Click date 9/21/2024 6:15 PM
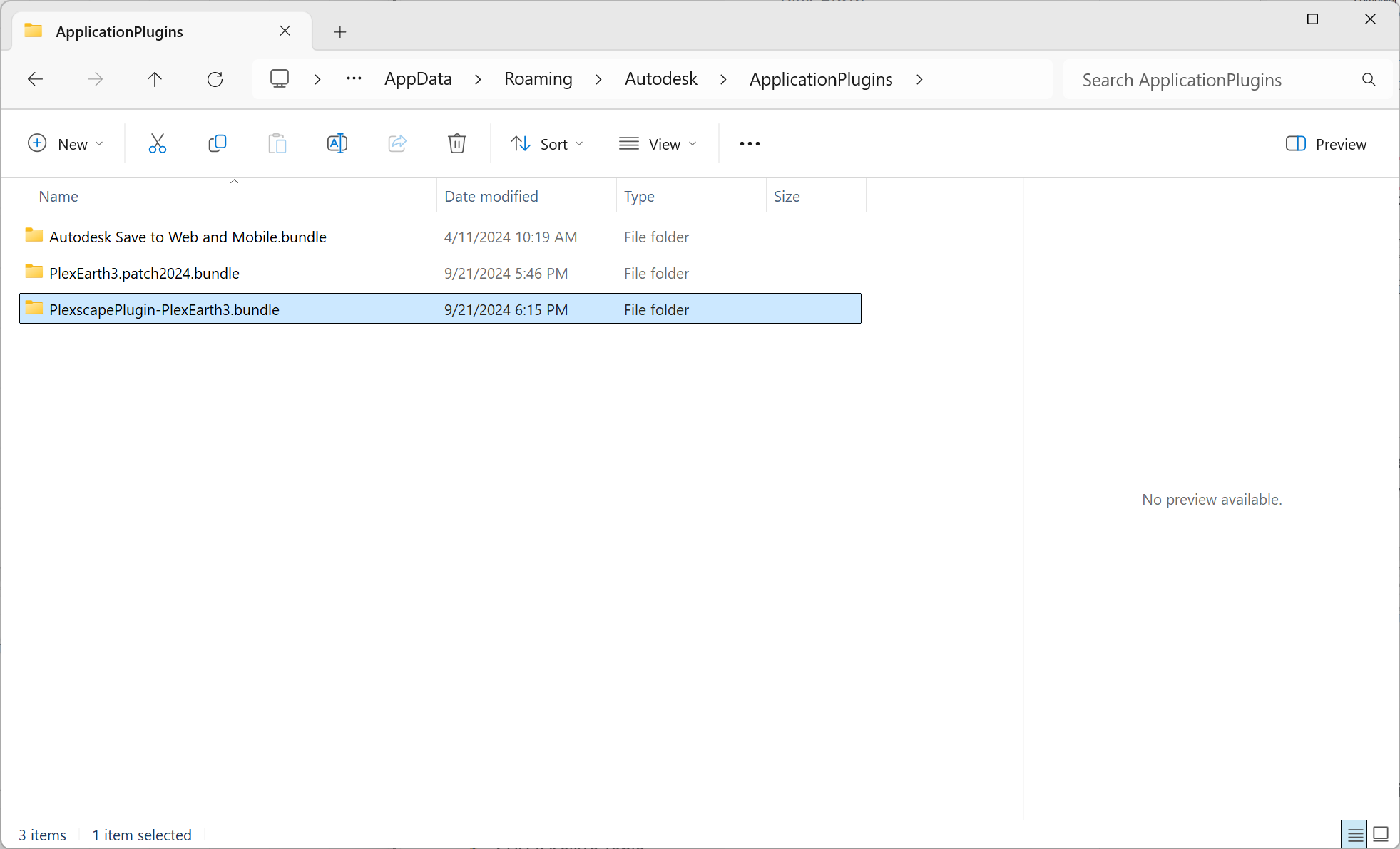The image size is (1400, 849). pyautogui.click(x=506, y=309)
